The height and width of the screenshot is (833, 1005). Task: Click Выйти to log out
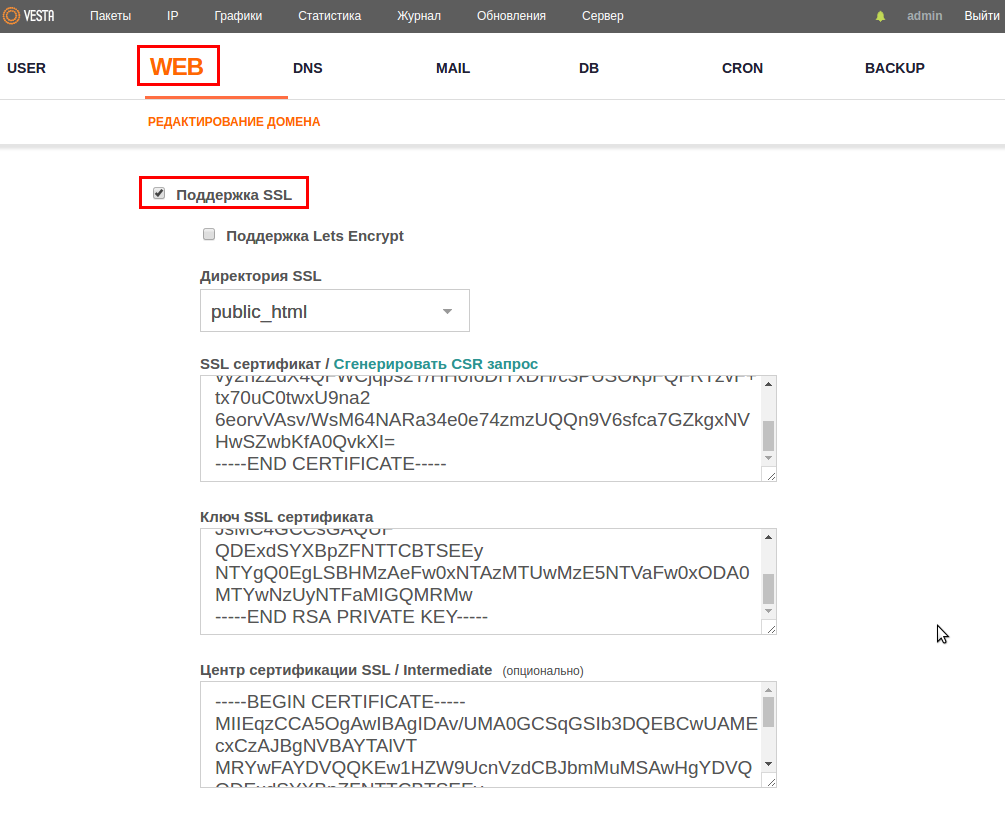pyautogui.click(x=981, y=16)
